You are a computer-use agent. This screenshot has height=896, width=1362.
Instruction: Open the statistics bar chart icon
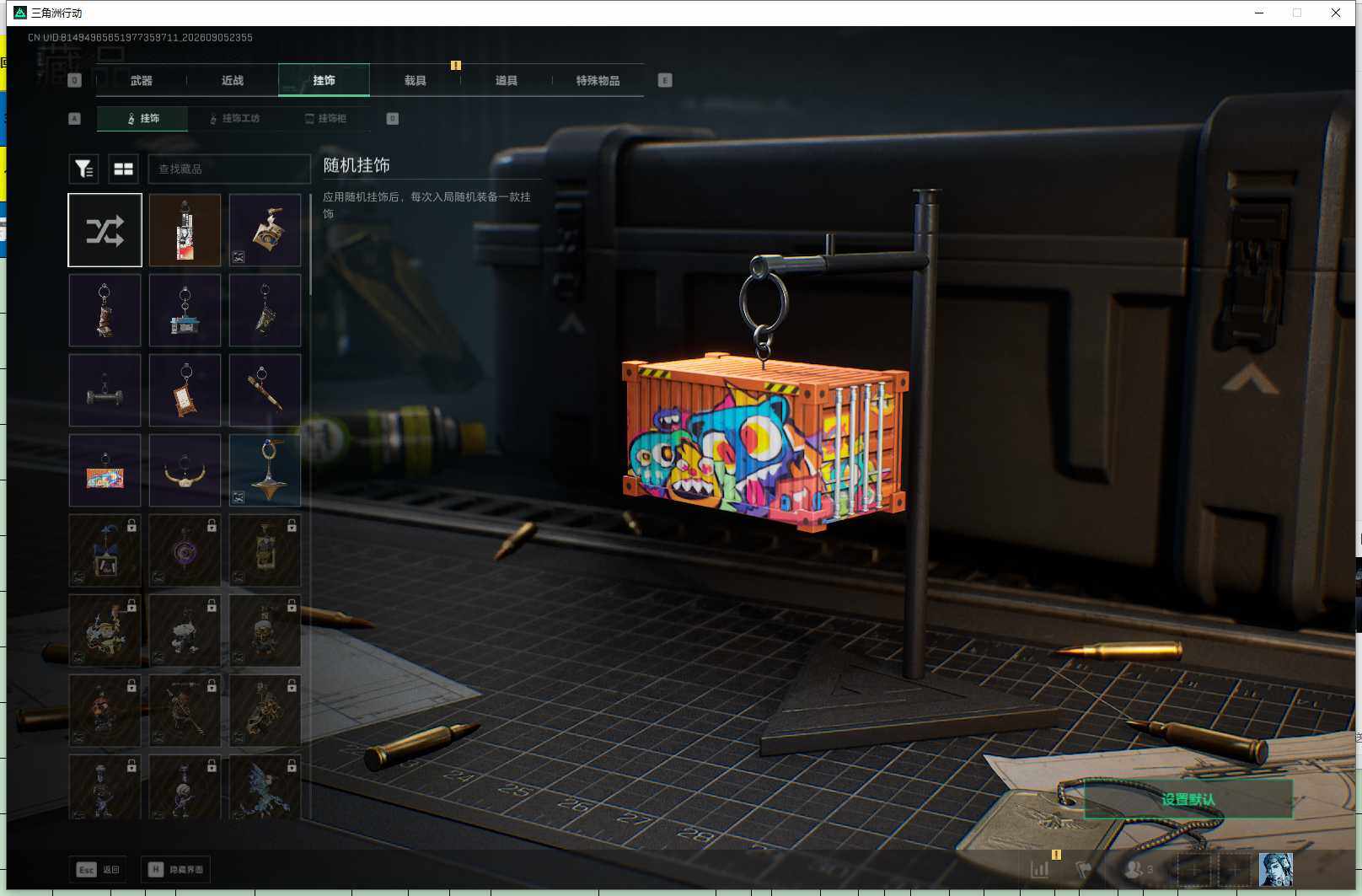1040,869
